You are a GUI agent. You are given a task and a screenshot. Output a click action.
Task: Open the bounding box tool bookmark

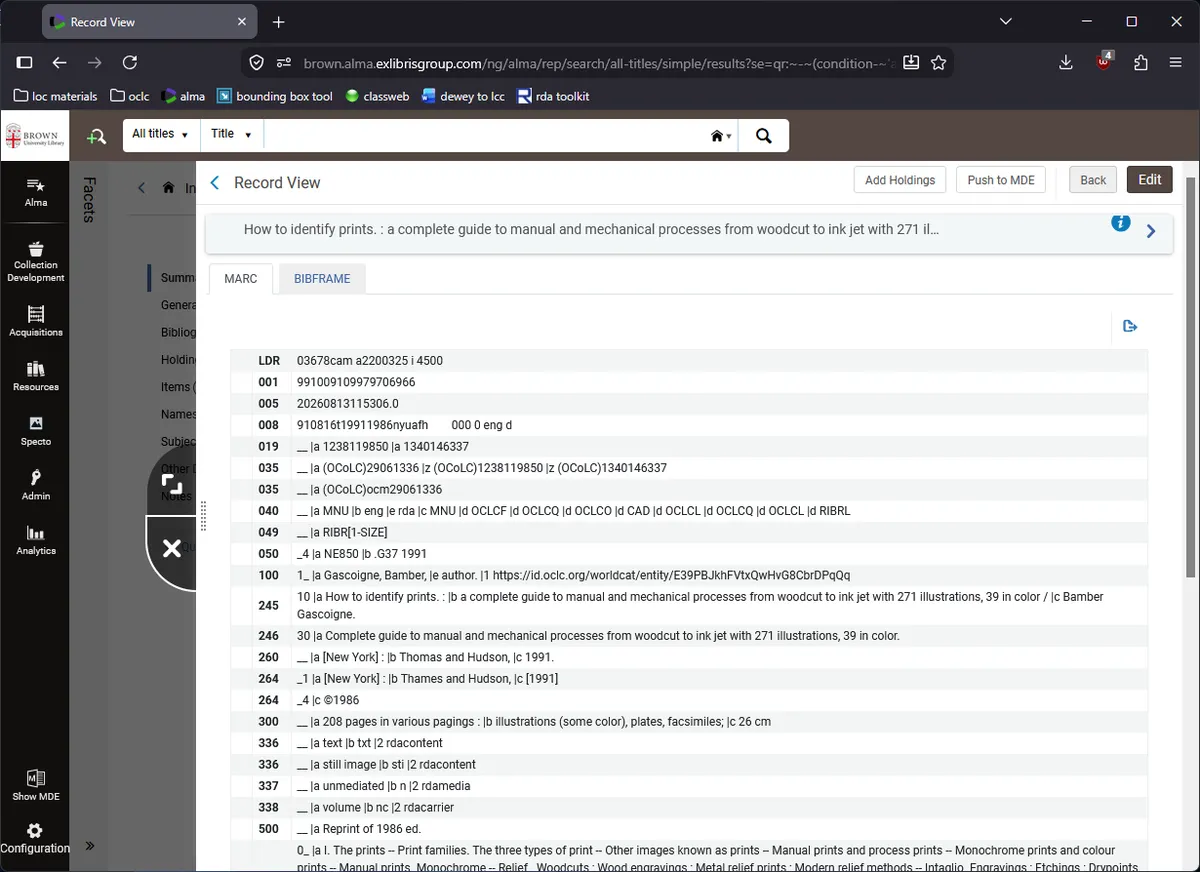click(x=275, y=96)
